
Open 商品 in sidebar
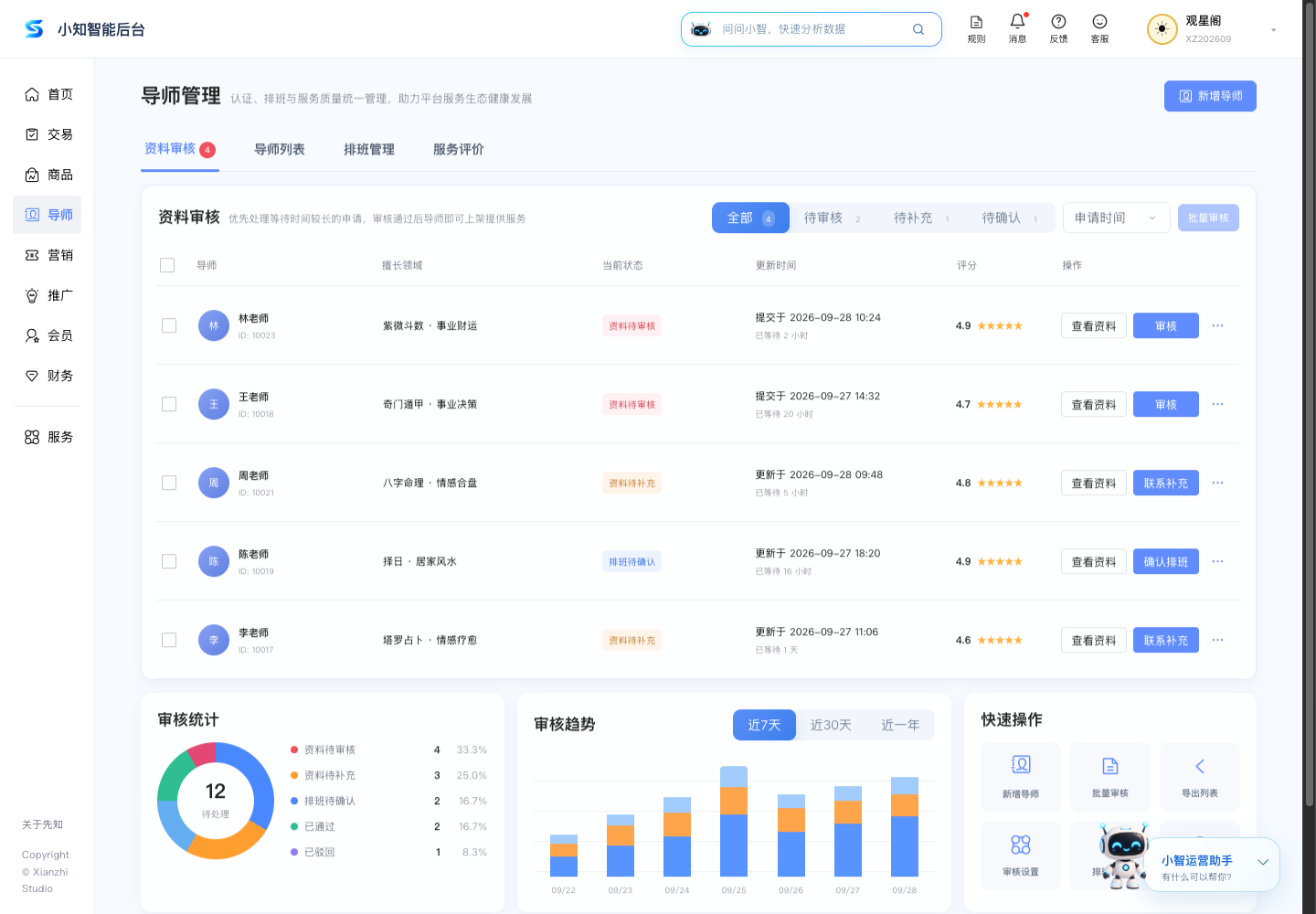tap(48, 175)
